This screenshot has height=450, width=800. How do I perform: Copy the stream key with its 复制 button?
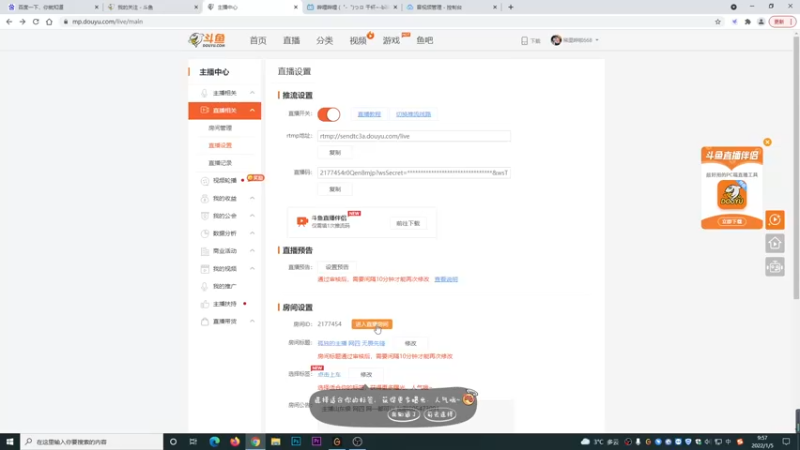335,189
